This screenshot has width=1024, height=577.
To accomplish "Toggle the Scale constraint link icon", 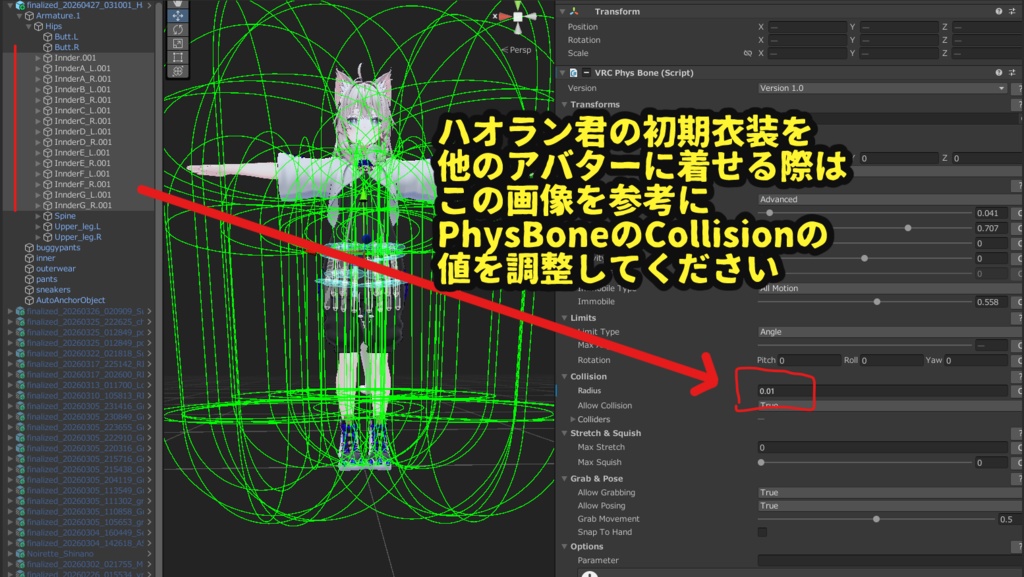I will tap(749, 53).
